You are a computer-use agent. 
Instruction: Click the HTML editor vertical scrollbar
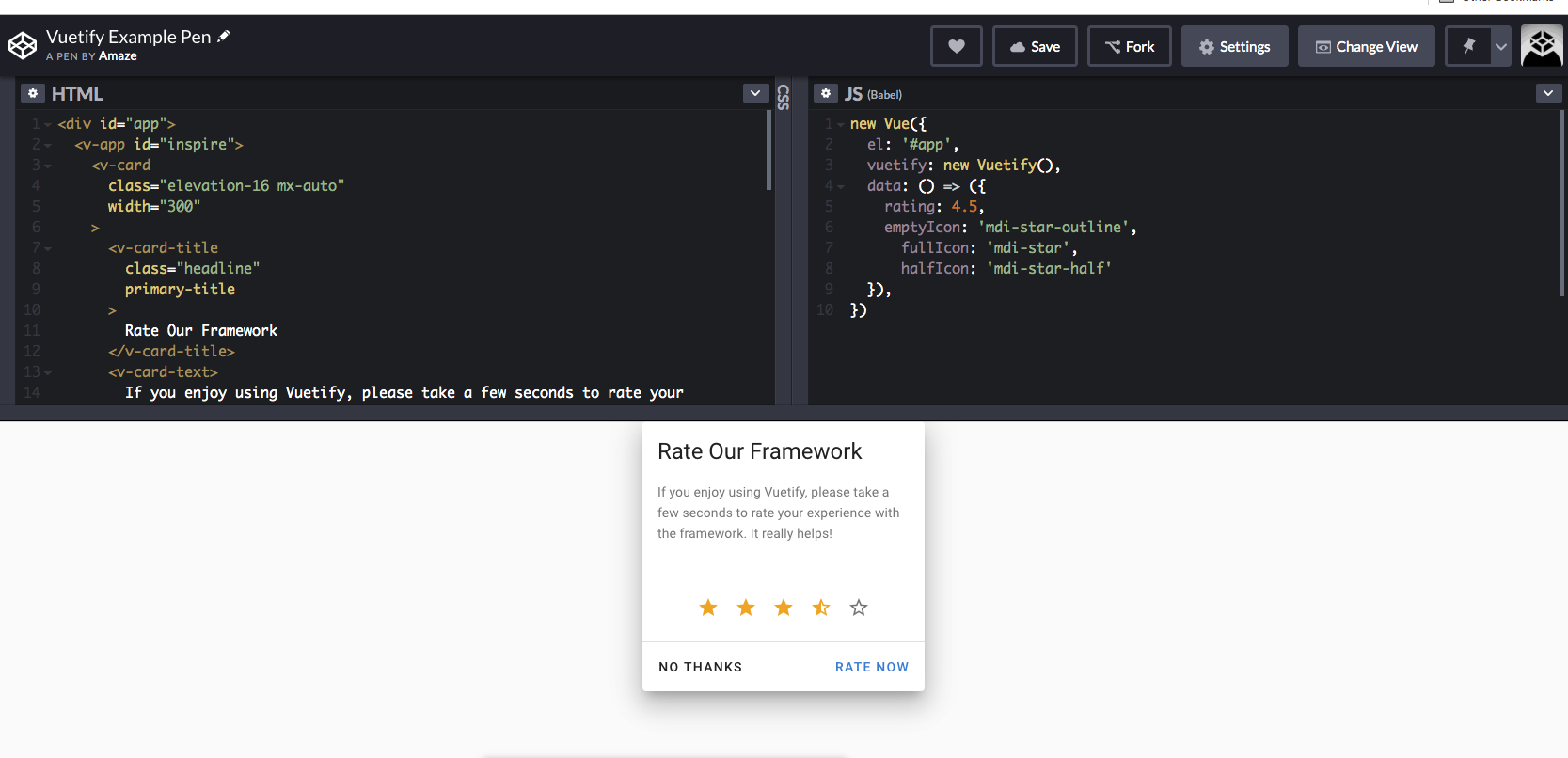click(769, 150)
